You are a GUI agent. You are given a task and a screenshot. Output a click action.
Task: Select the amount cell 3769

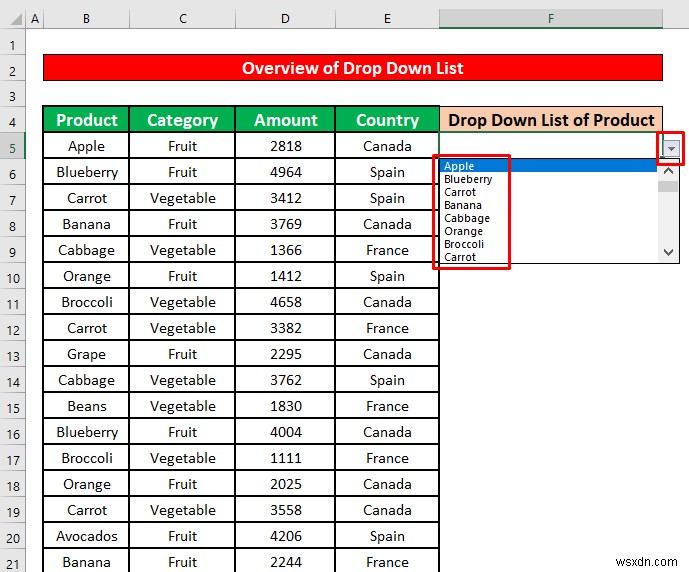click(x=285, y=224)
